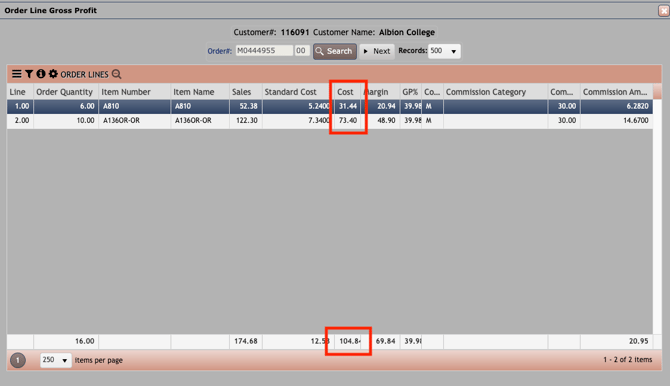The height and width of the screenshot is (386, 670).
Task: Click the order suffix field showing 00
Action: pos(301,50)
